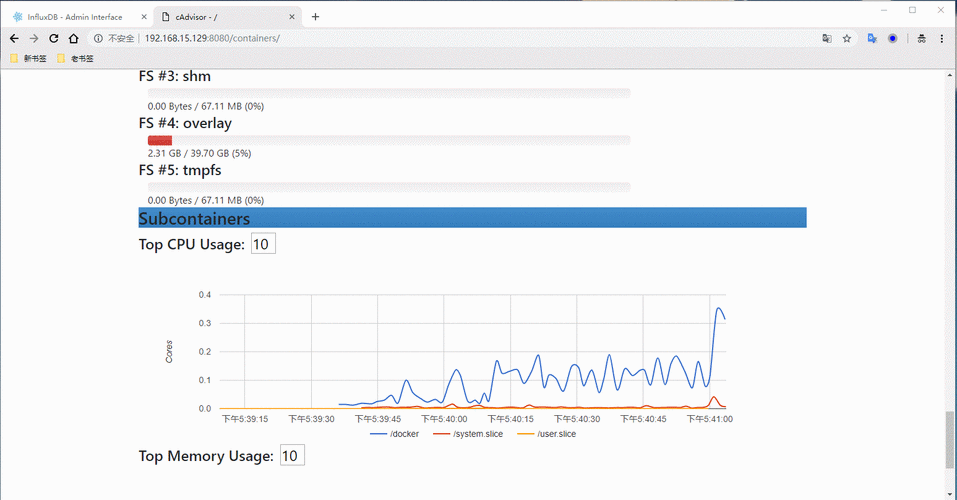Toggle the /user.slice legend entry
The image size is (957, 500).
pos(546,434)
